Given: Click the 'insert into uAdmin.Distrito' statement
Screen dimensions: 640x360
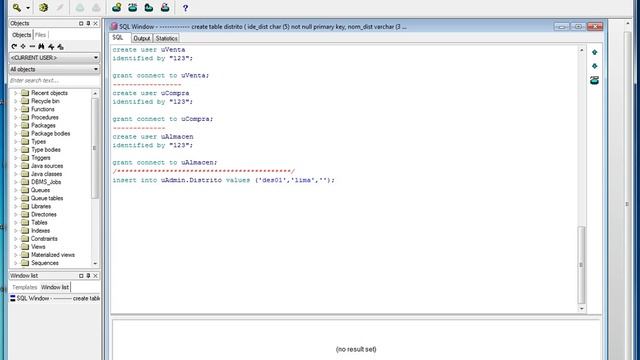Looking at the screenshot, I should (224, 180).
